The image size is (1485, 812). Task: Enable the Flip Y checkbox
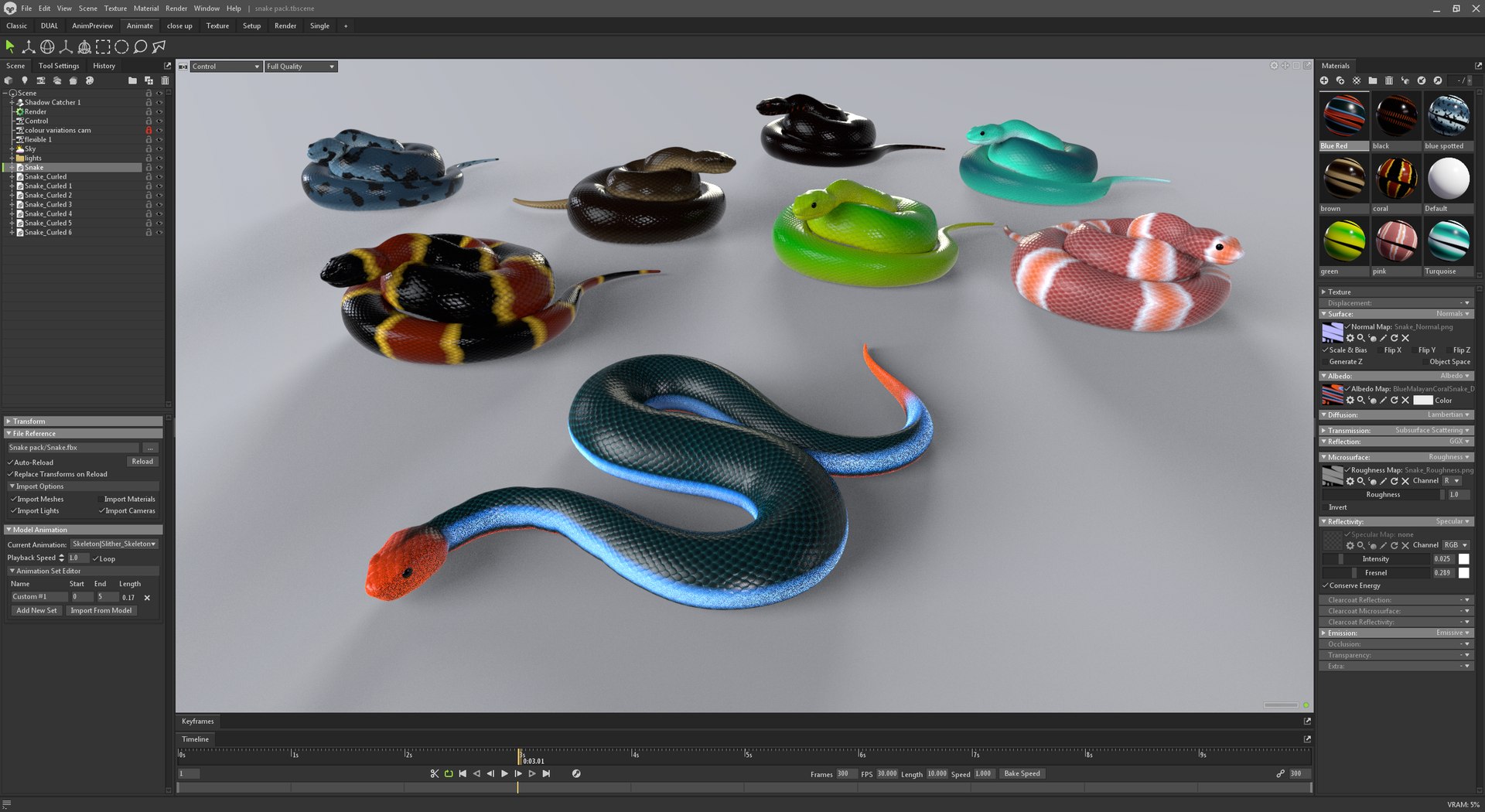coord(1414,350)
